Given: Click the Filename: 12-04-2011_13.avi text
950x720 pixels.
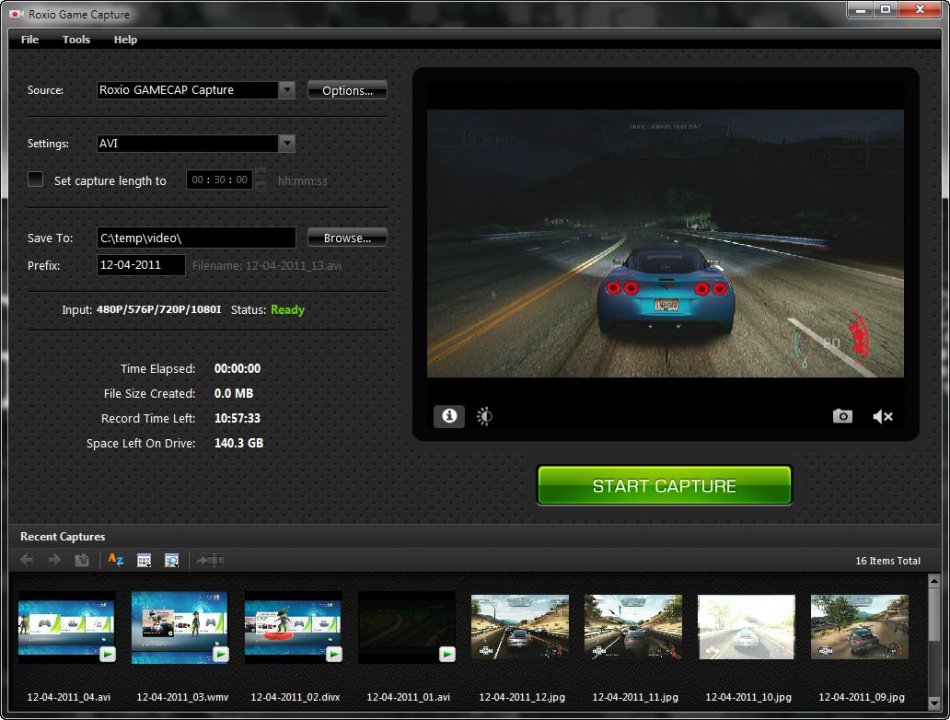Looking at the screenshot, I should 267,265.
